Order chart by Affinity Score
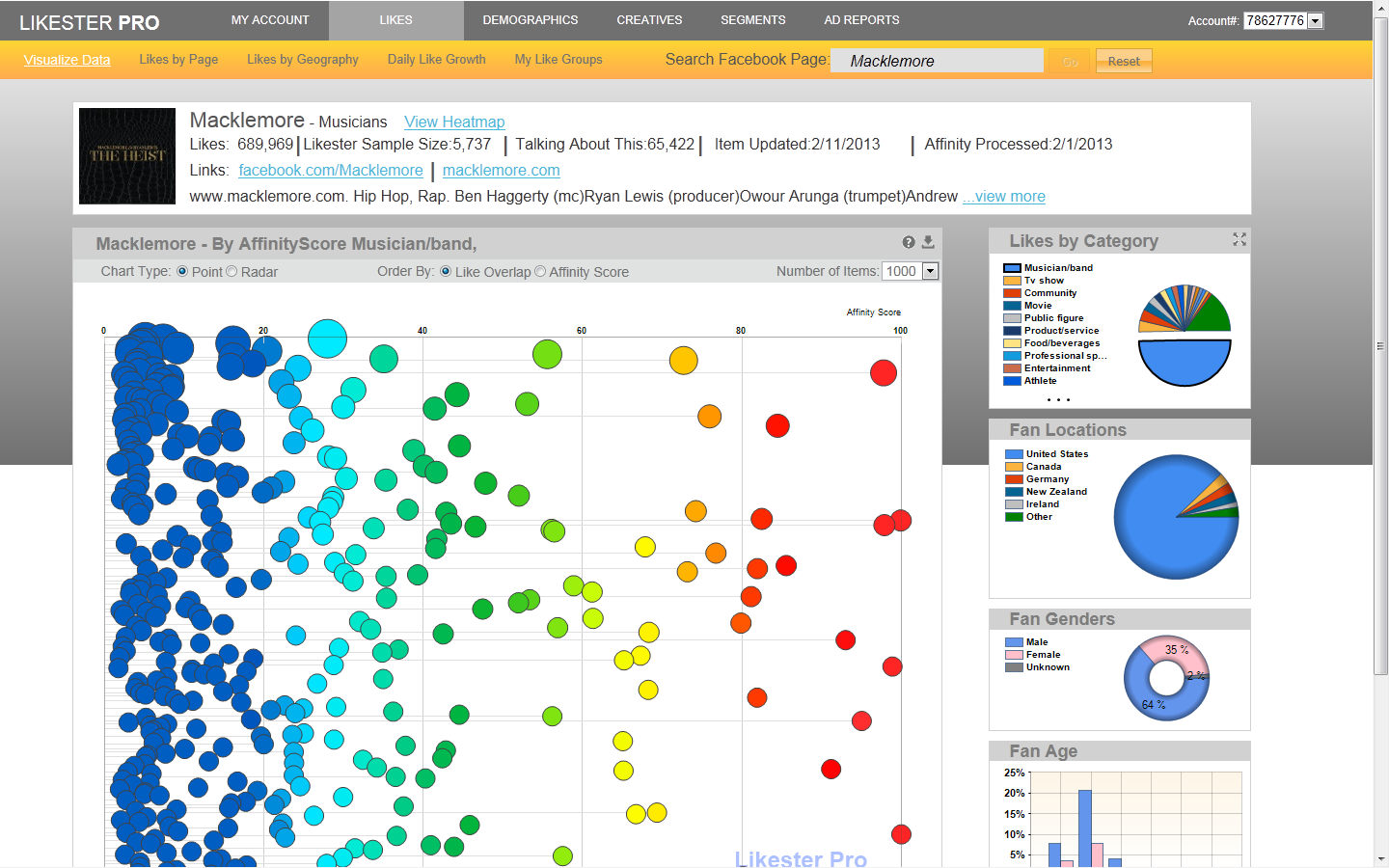This screenshot has width=1389, height=868. pos(540,272)
